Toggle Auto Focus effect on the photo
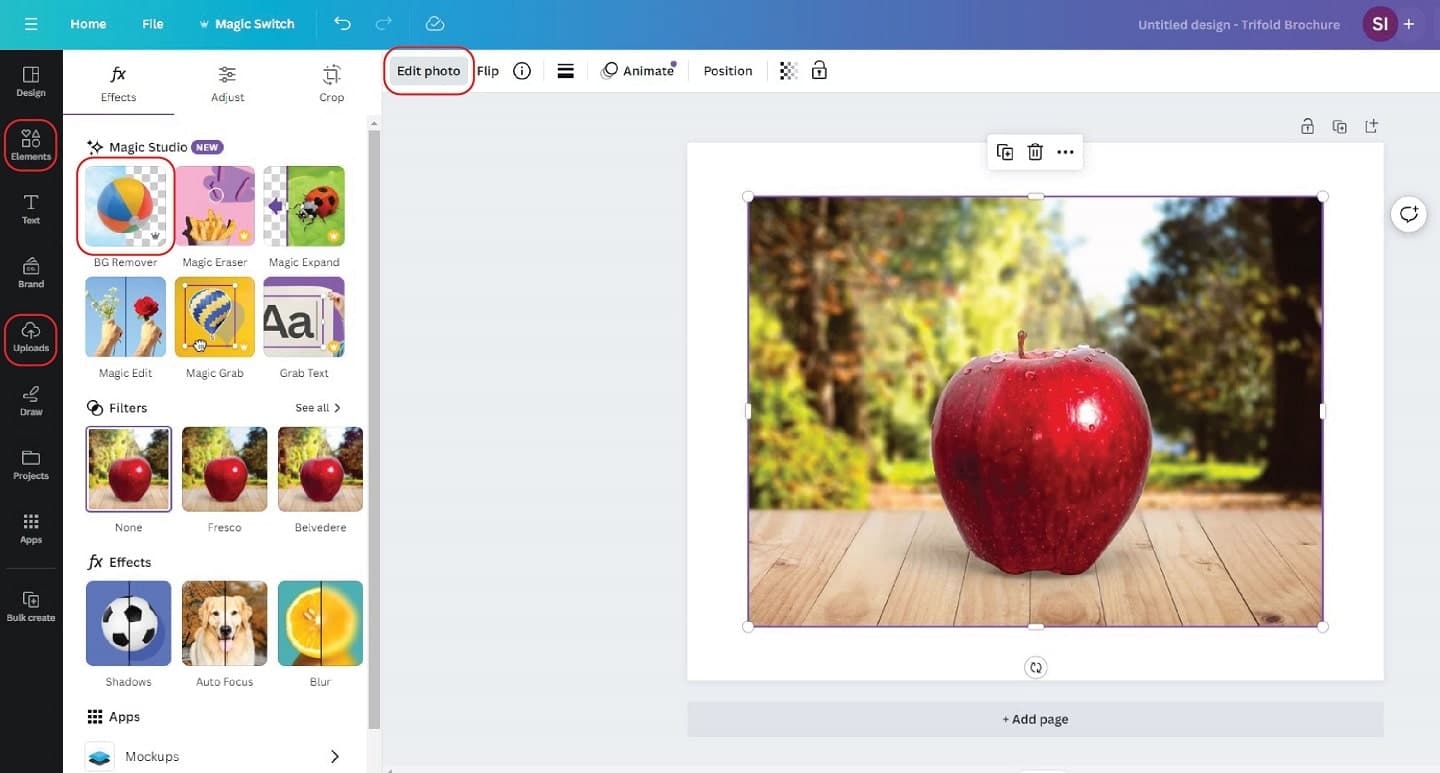This screenshot has width=1440, height=773. (224, 622)
